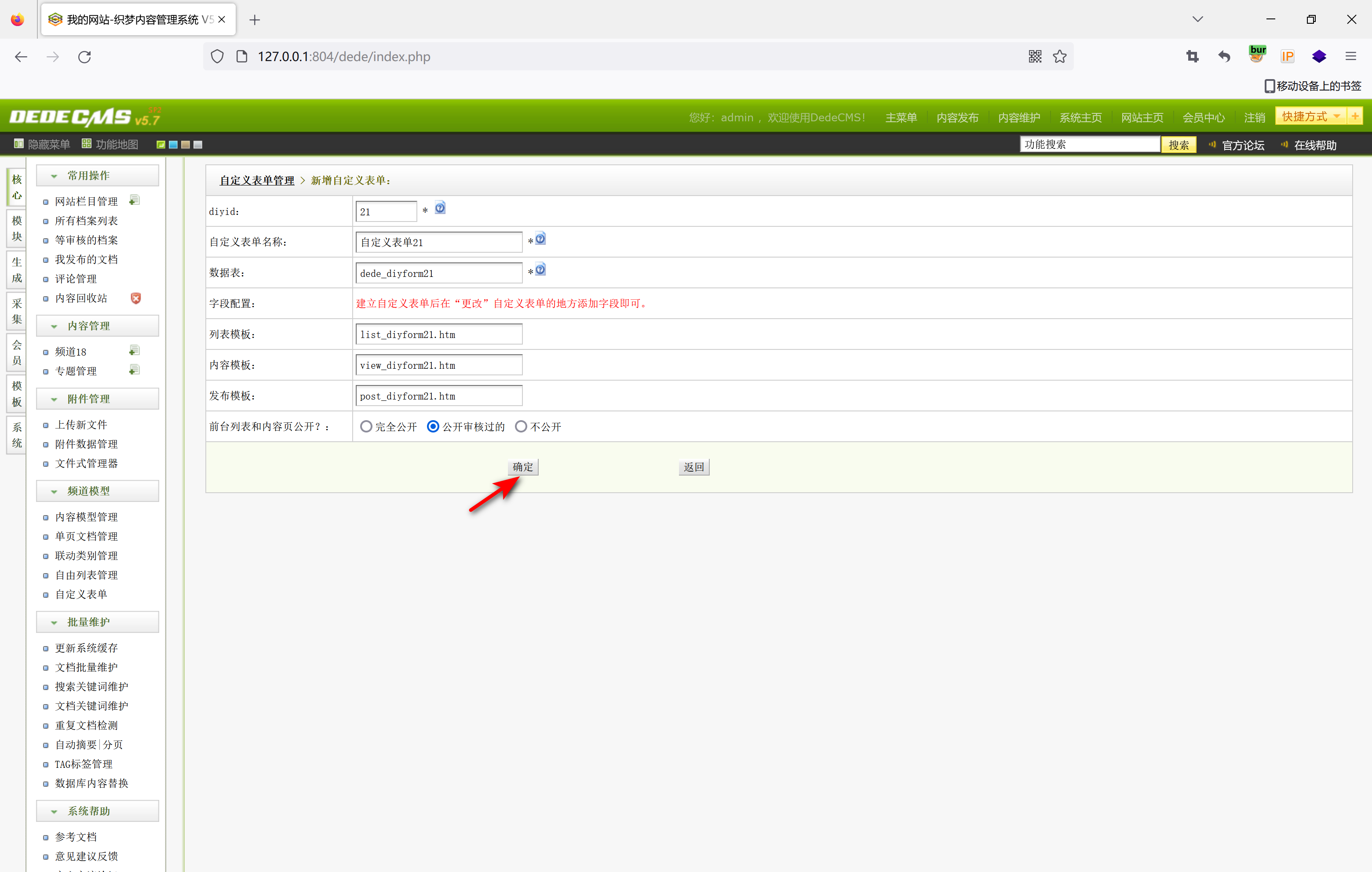Click the help icon next to diyid field
This screenshot has width=1372, height=872.
click(x=440, y=208)
